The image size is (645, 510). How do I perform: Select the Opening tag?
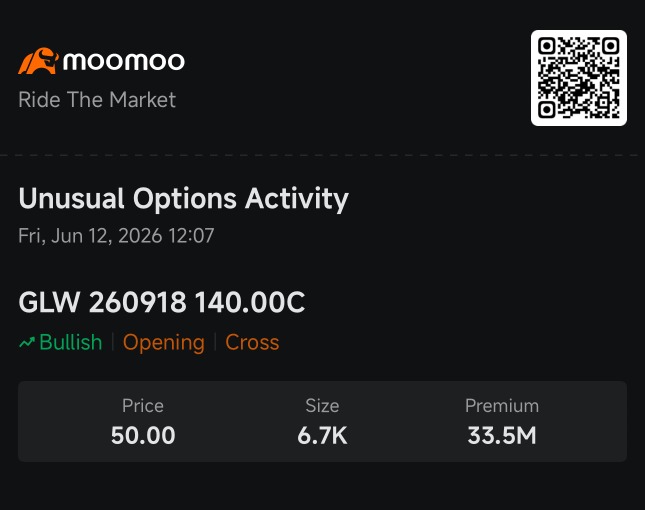click(164, 343)
